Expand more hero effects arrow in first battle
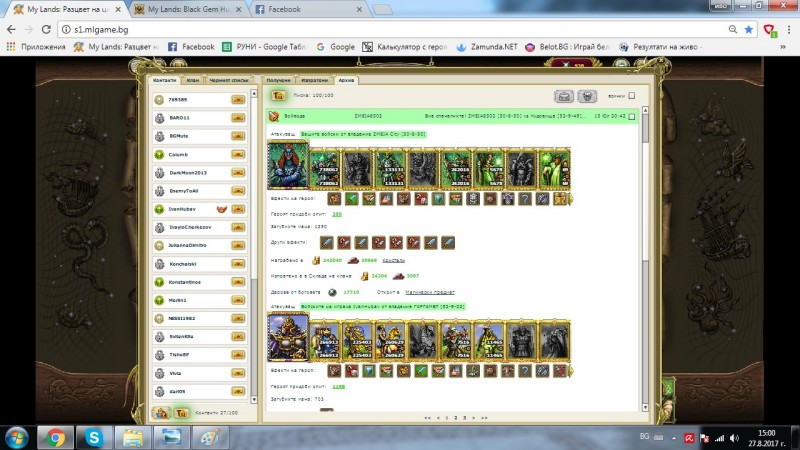 tap(571, 199)
